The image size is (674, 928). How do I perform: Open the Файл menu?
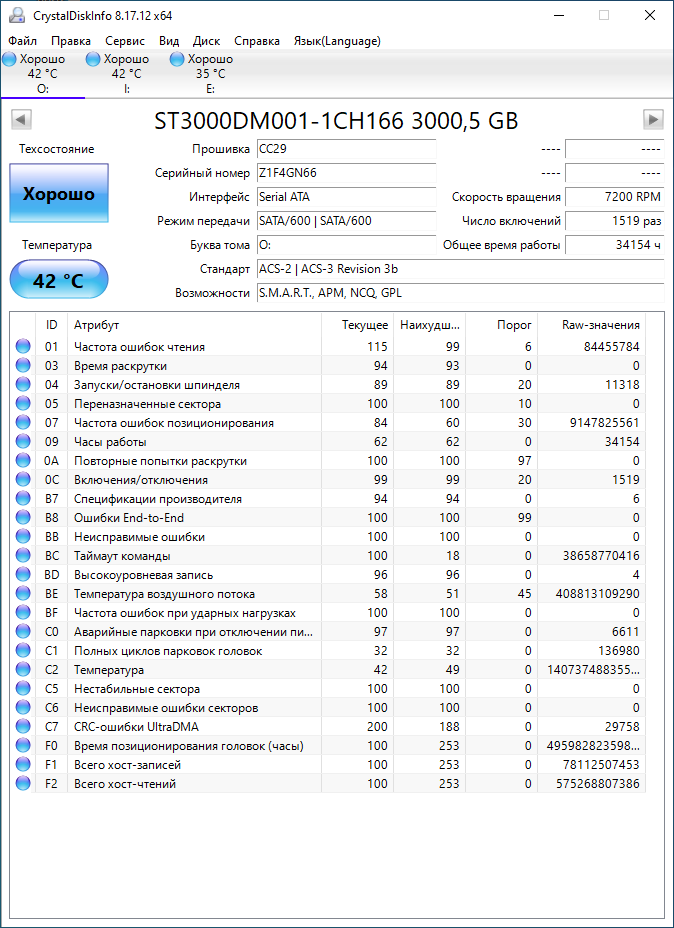23,41
